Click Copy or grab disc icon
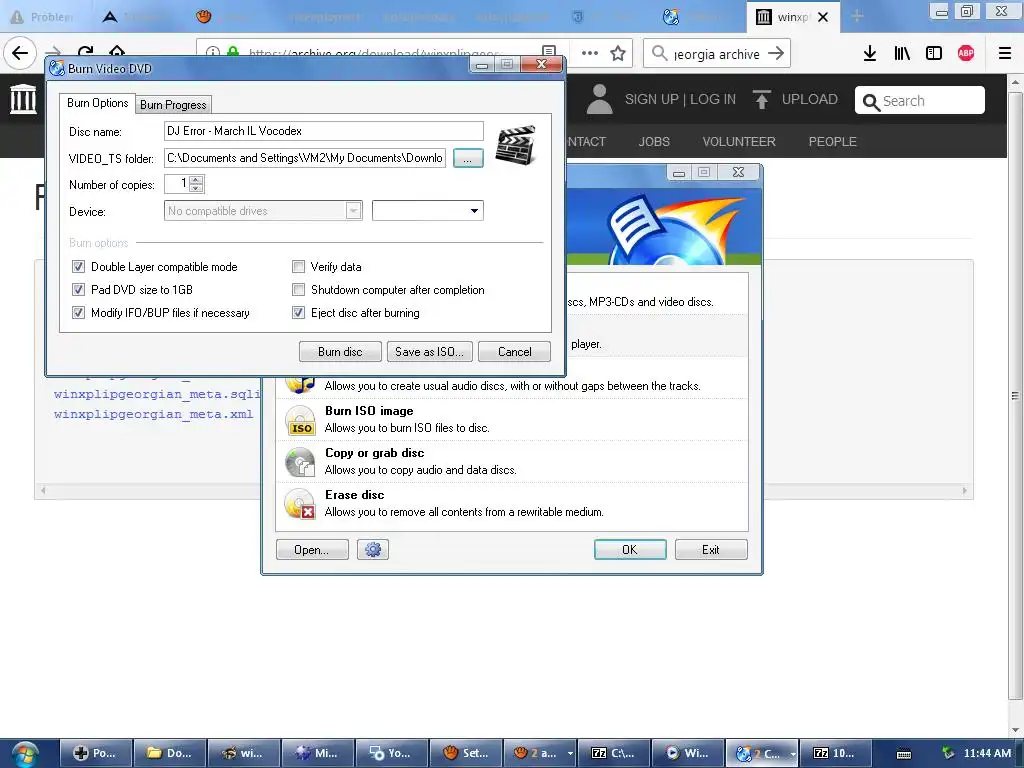The width and height of the screenshot is (1024, 768). 300,462
